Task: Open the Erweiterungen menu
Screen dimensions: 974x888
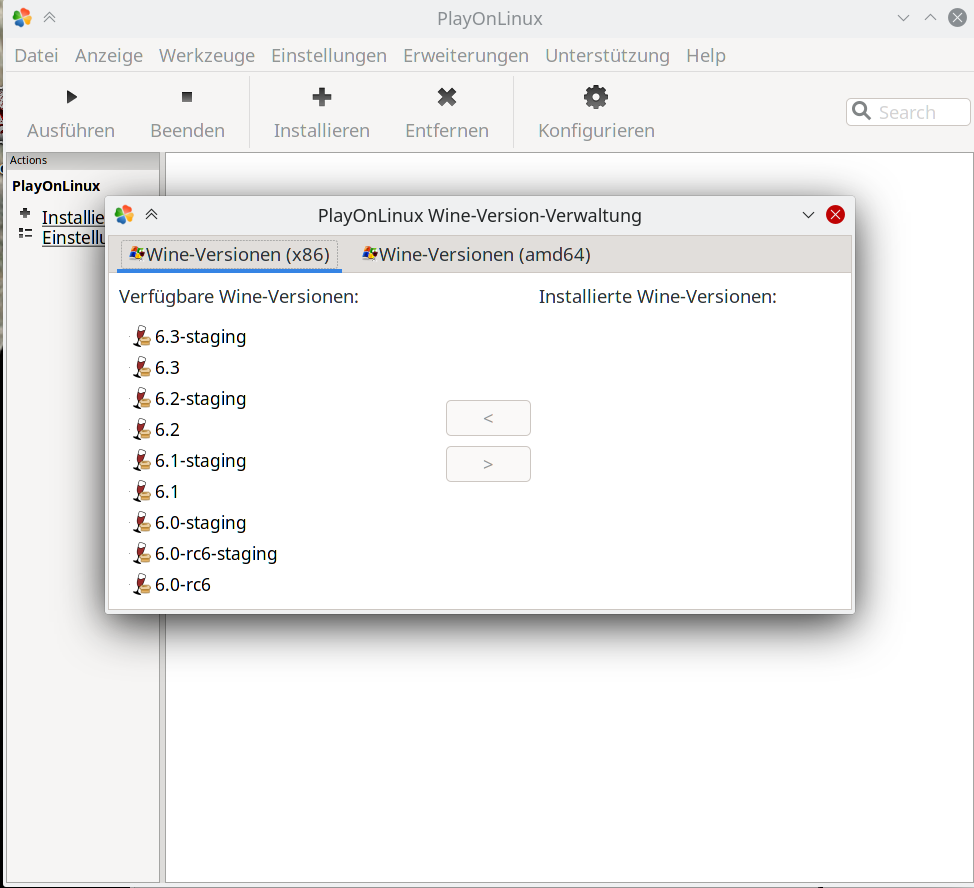Action: [x=466, y=56]
